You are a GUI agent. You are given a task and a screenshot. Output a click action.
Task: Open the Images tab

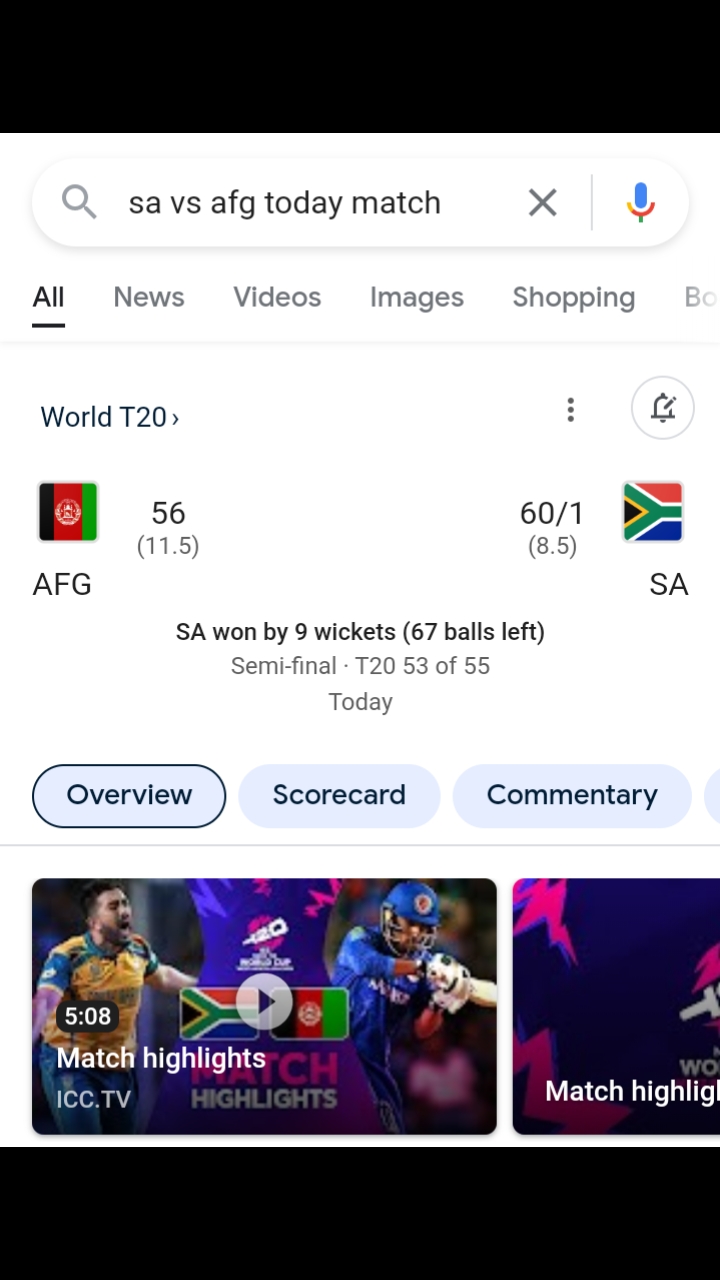(417, 297)
